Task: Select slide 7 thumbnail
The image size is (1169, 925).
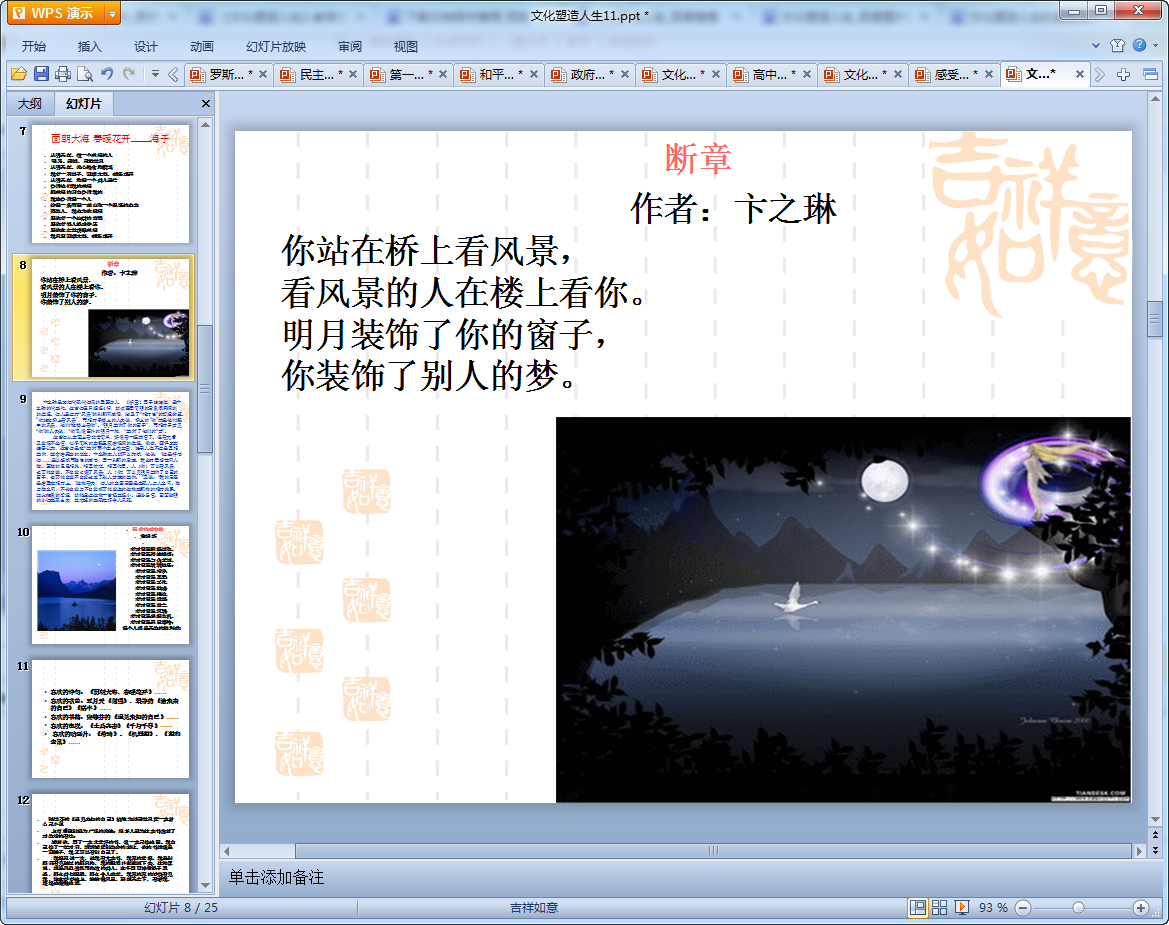Action: (x=110, y=183)
